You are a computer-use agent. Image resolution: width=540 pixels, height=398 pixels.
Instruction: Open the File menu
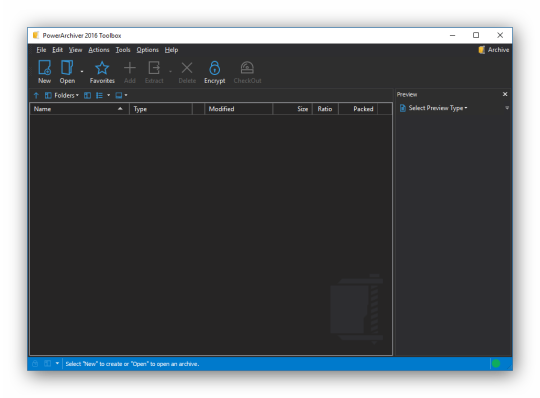point(41,50)
